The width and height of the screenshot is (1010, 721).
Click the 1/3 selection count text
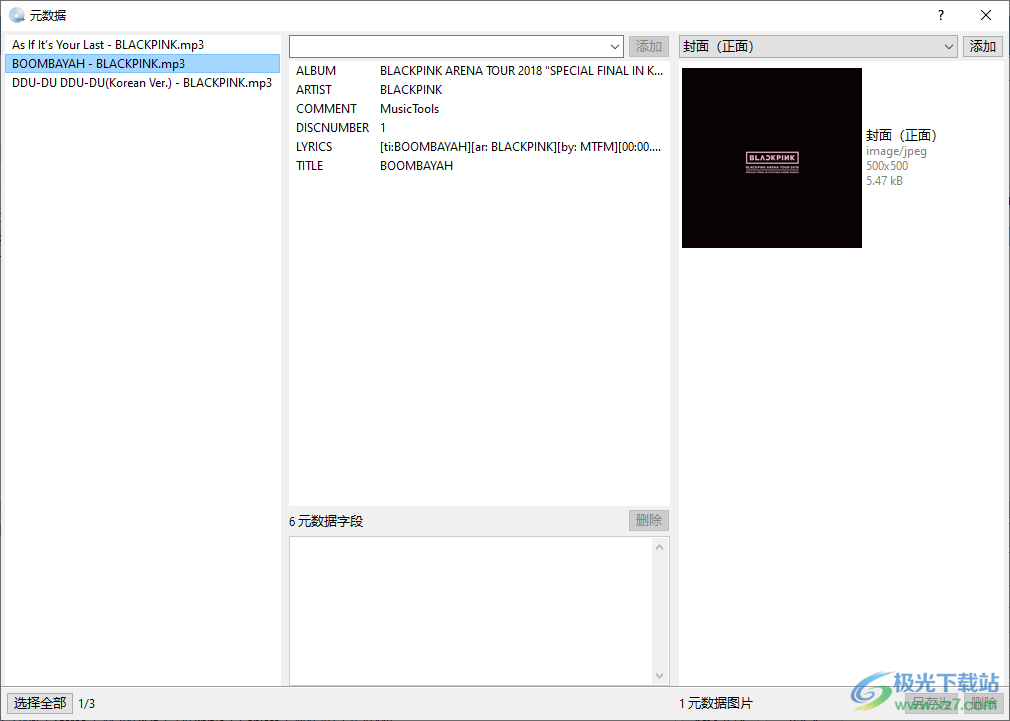[86, 704]
